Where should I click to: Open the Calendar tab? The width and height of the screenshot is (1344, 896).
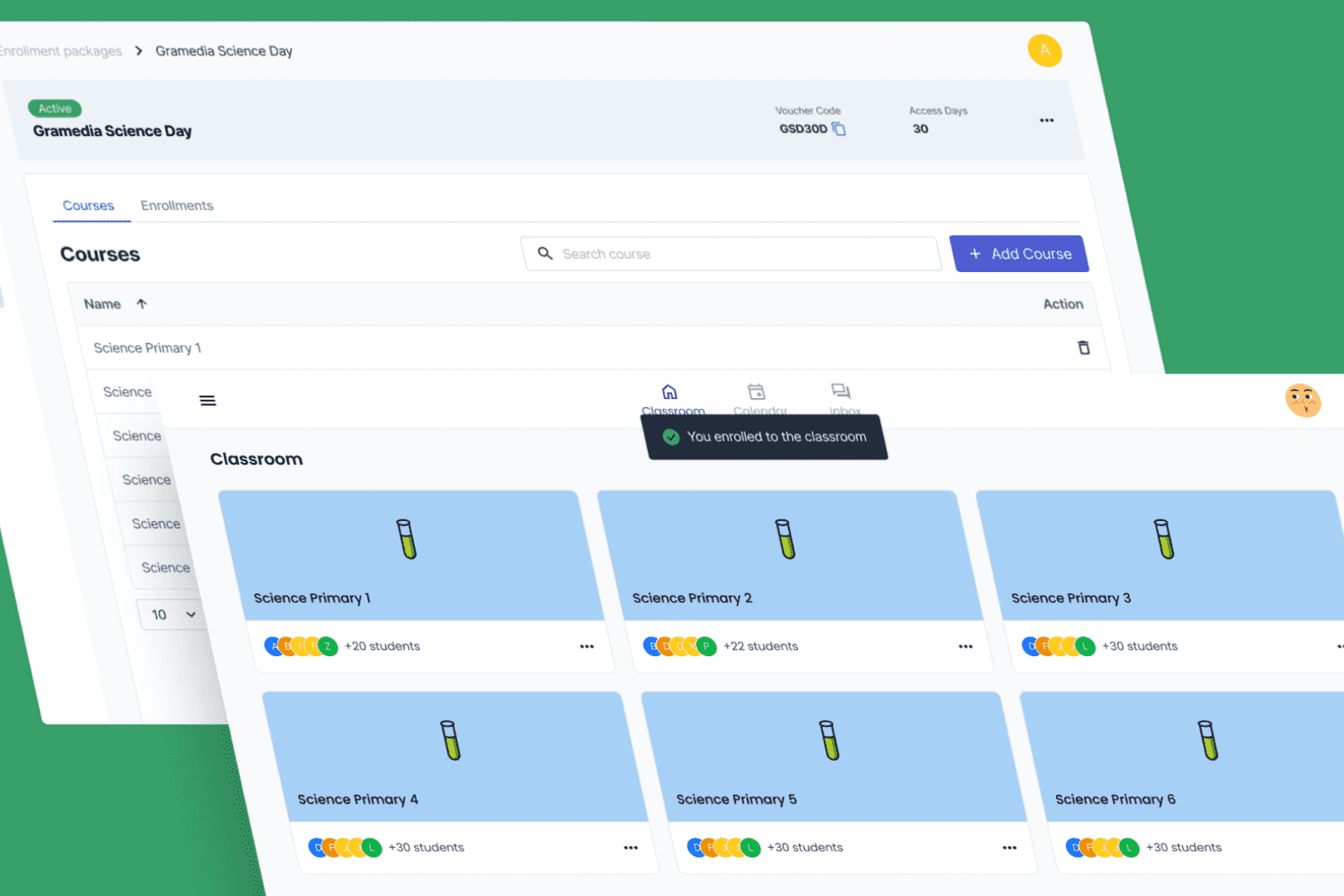tap(758, 399)
